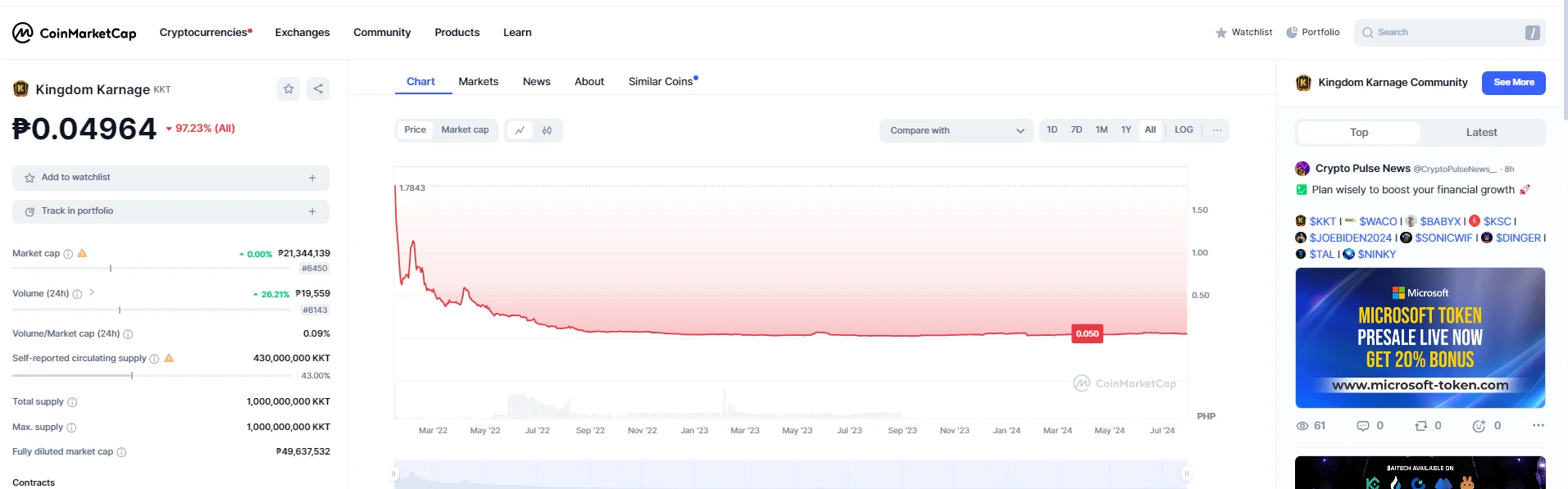Click Crypto Pulse News avatar

coord(1302,169)
